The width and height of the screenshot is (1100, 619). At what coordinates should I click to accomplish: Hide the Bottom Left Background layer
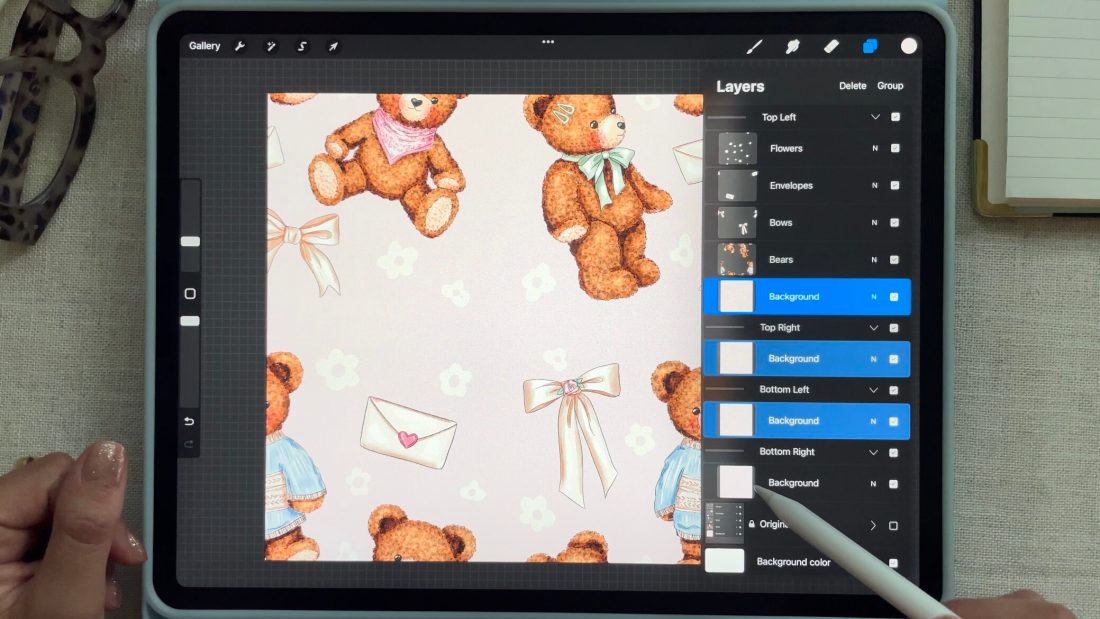(x=894, y=421)
